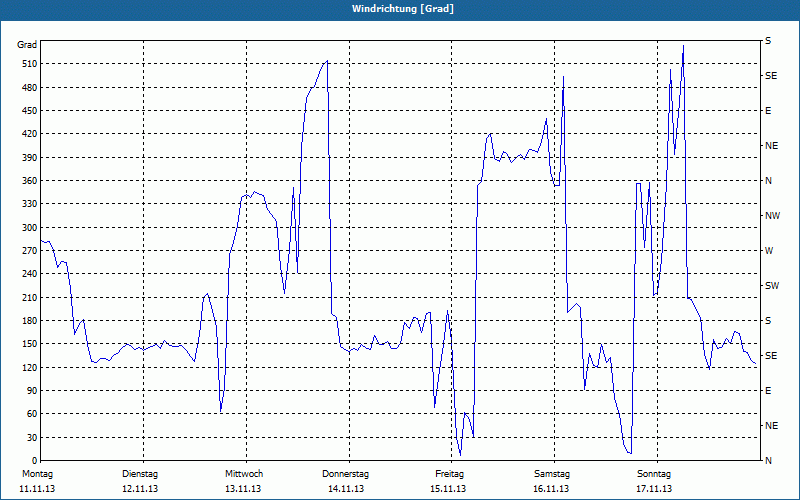This screenshot has width=800, height=500.
Task: Click the date 16.11.13
Action: (551, 489)
